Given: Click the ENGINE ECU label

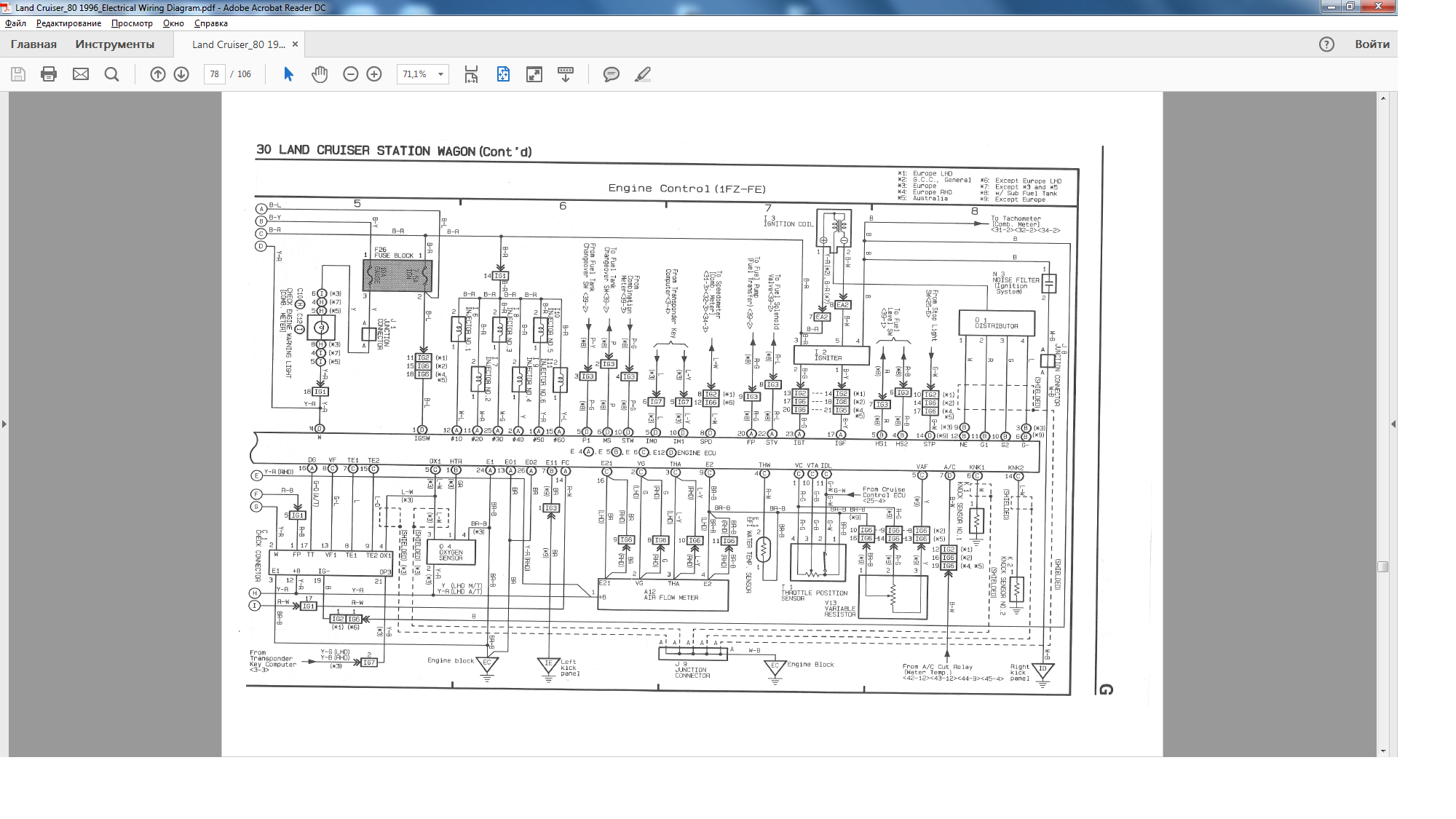Looking at the screenshot, I should 697,453.
